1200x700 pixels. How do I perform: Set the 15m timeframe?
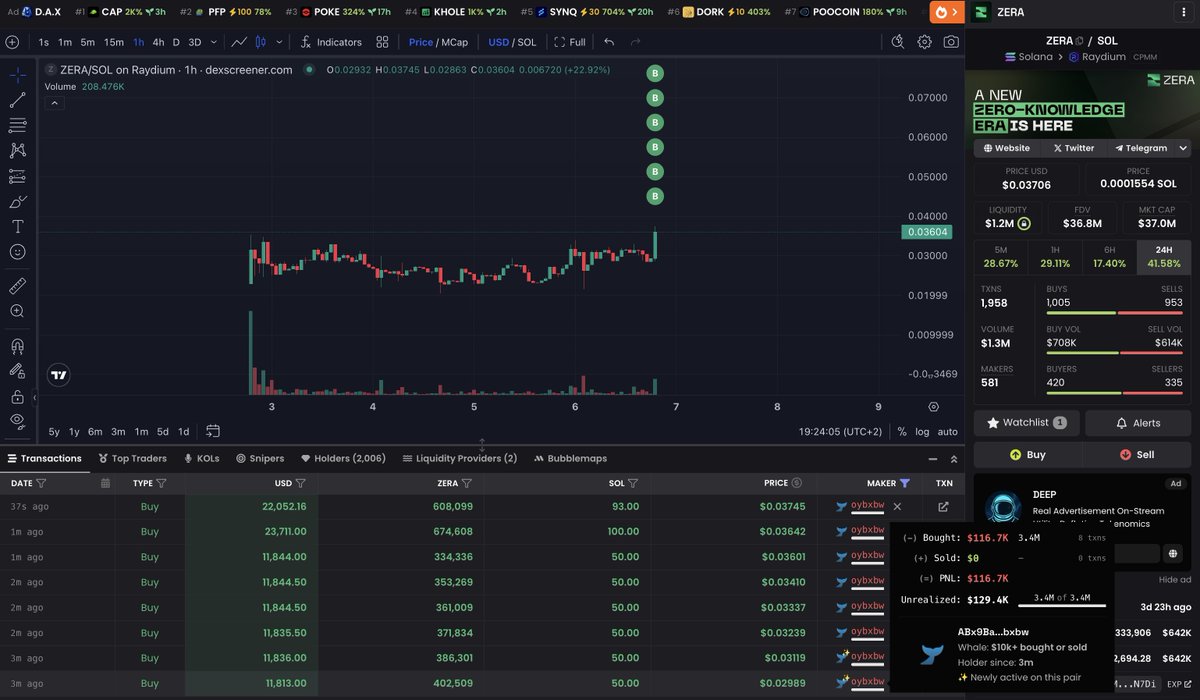click(114, 42)
